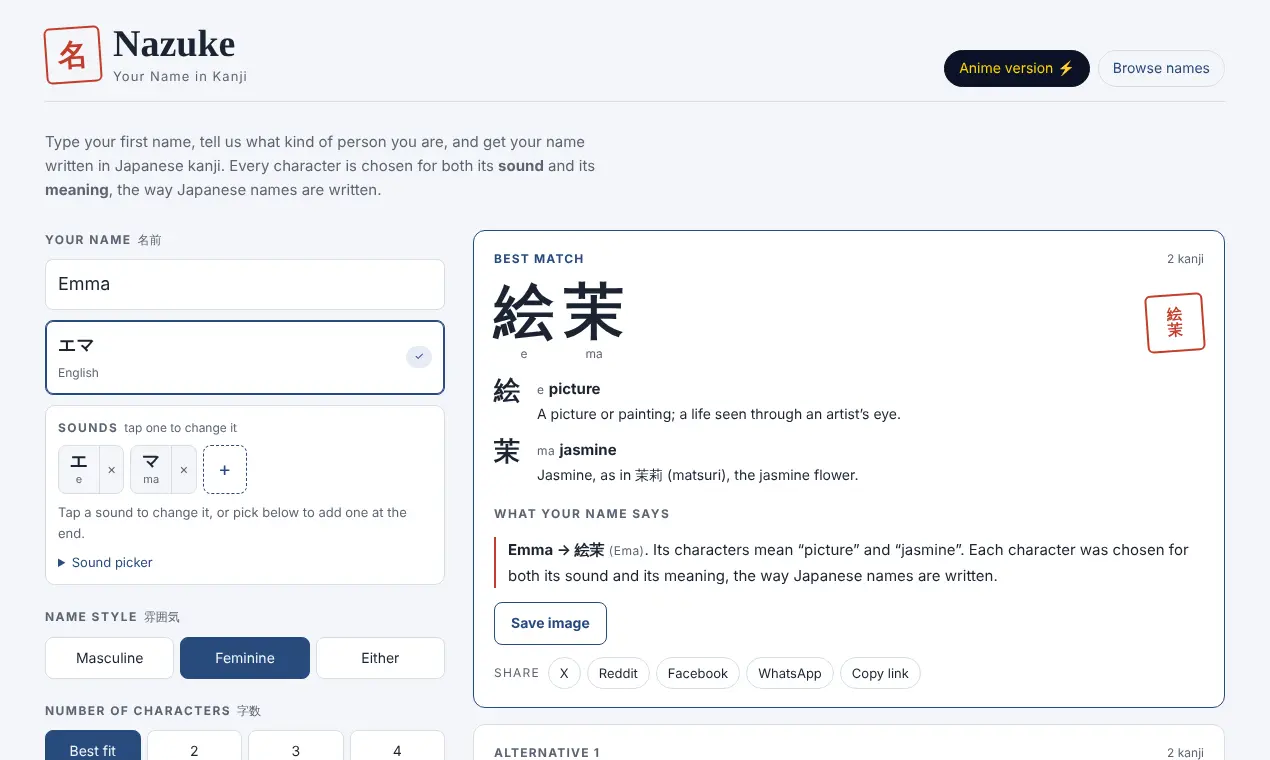Expand the Sound picker
The width and height of the screenshot is (1270, 760).
click(x=105, y=562)
